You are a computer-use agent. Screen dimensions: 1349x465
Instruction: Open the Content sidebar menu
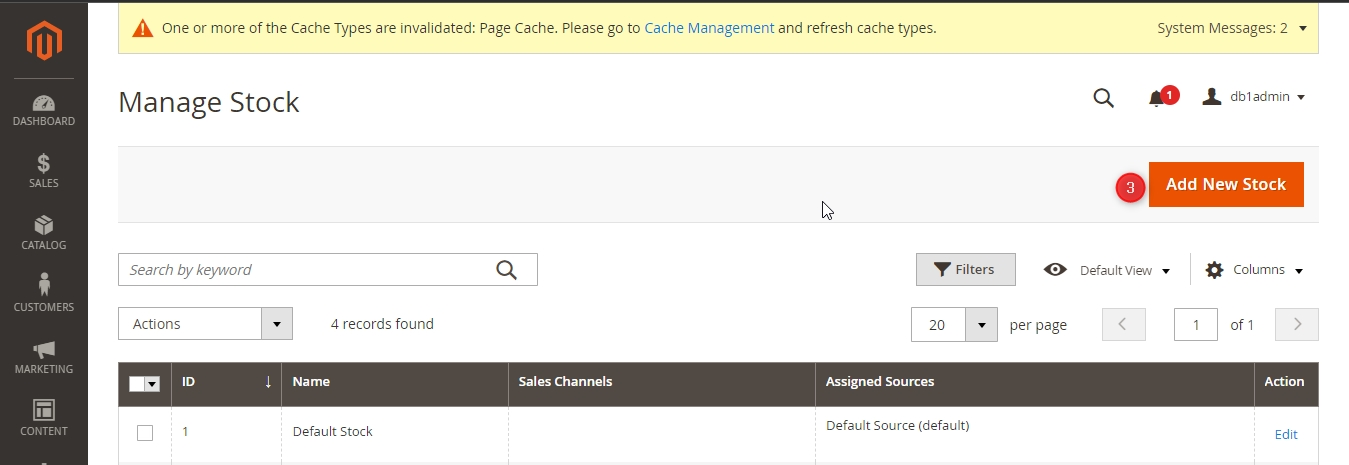tap(44, 420)
